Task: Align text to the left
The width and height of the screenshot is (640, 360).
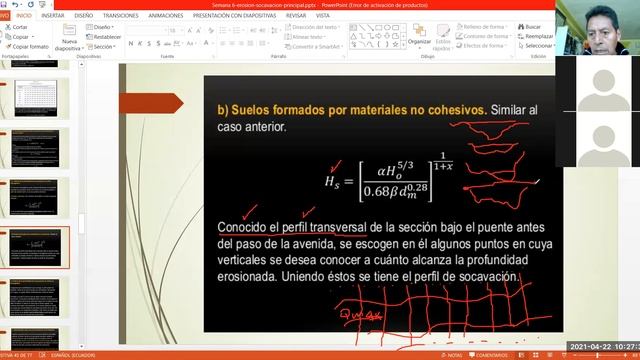Action: (x=223, y=43)
